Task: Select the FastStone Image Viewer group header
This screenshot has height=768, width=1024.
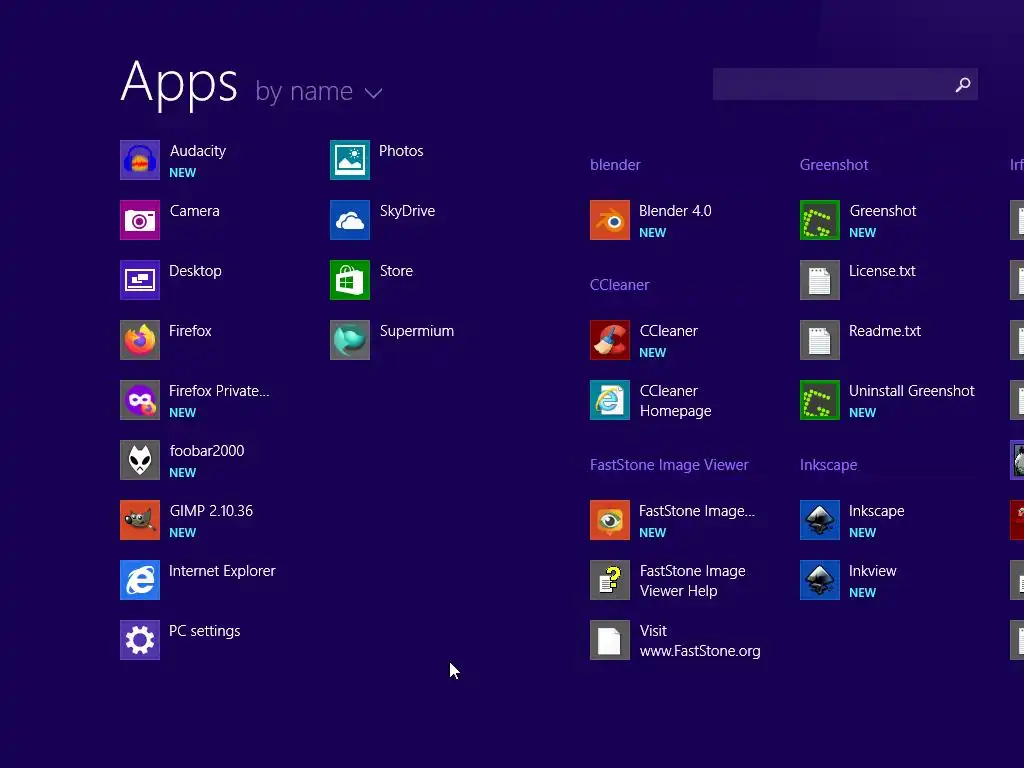Action: tap(669, 465)
